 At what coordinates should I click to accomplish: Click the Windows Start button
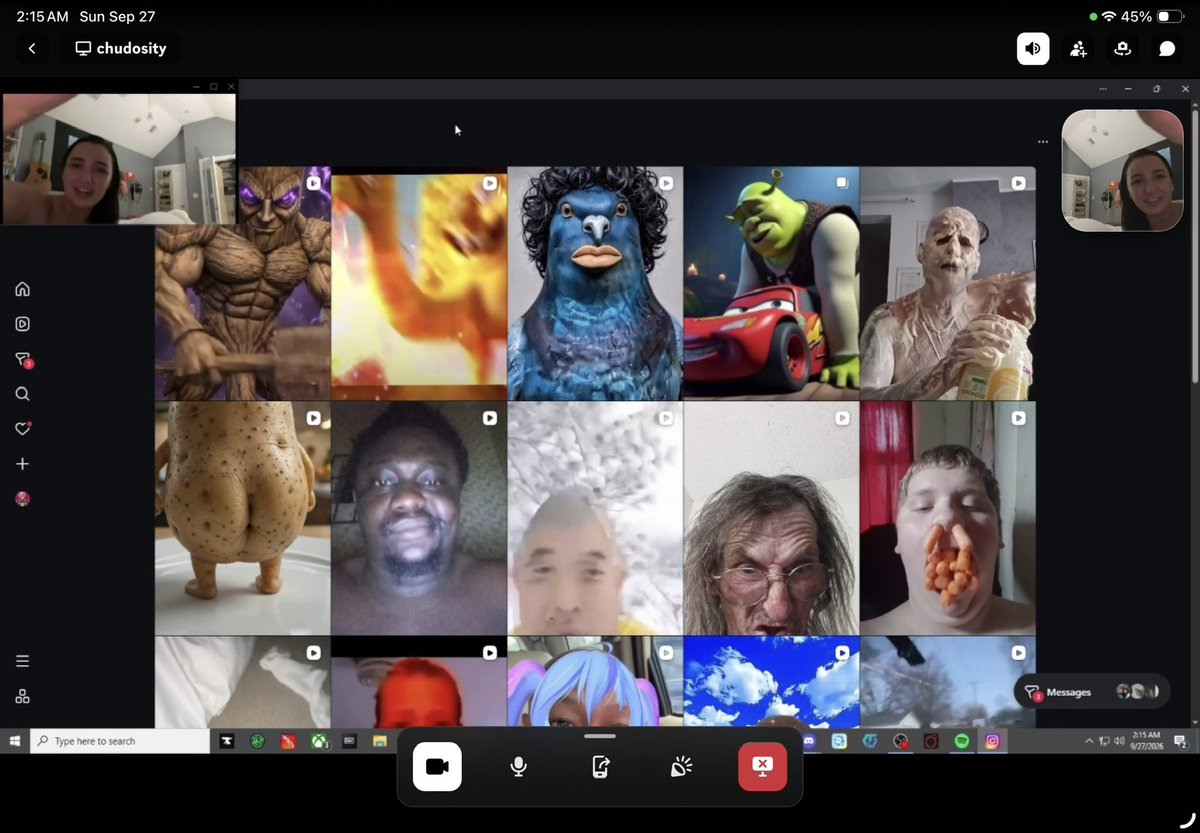coord(15,741)
